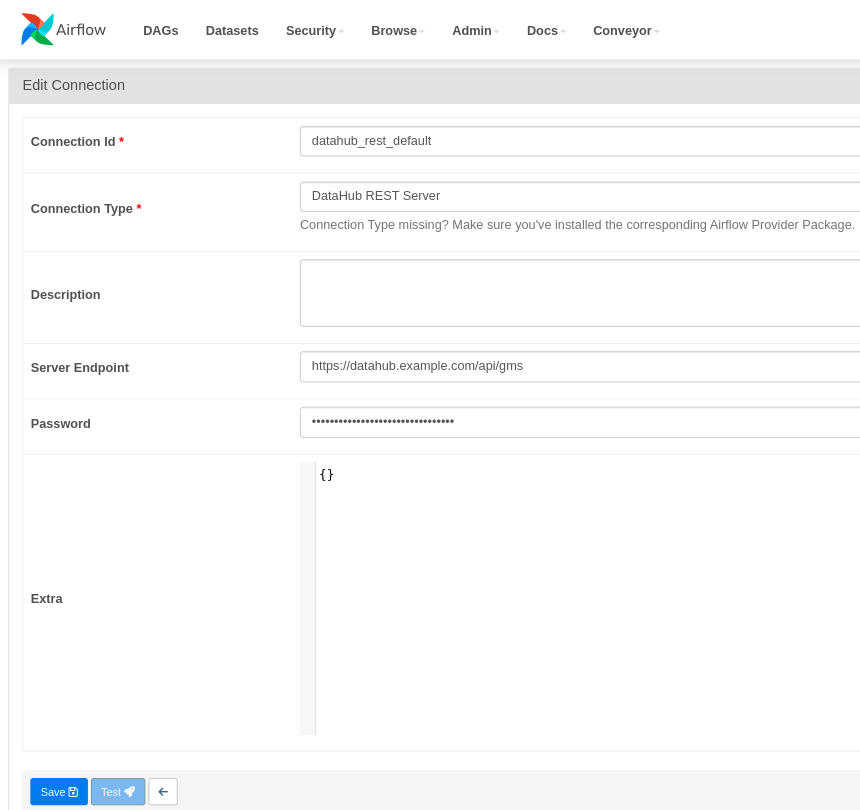
Task: Click the Save button
Action: coord(58,791)
